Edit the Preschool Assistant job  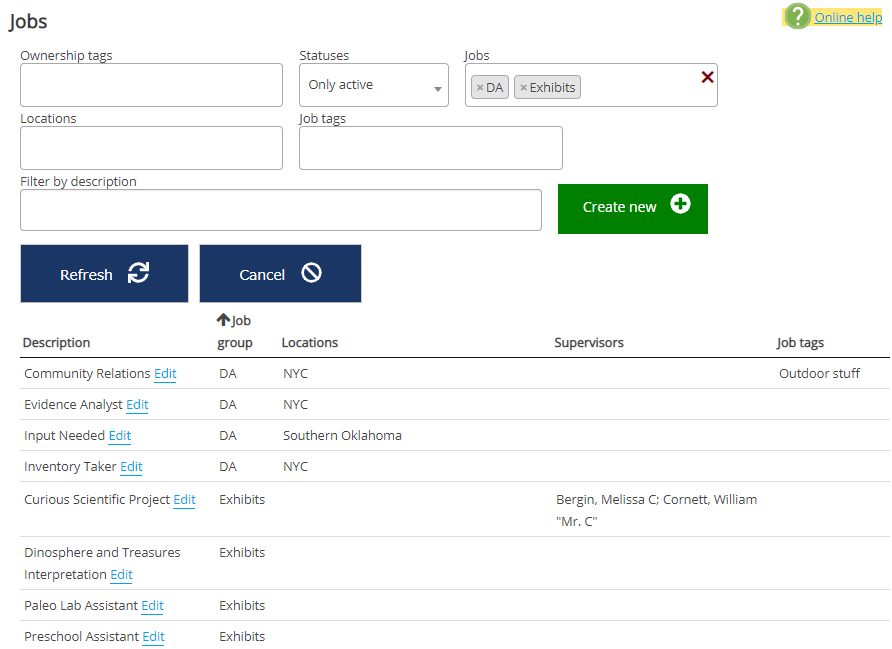(x=153, y=637)
